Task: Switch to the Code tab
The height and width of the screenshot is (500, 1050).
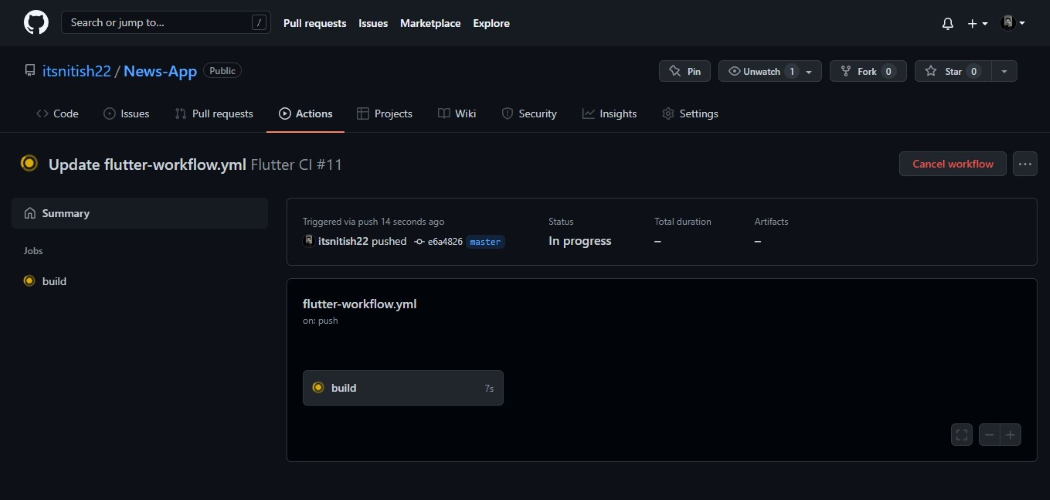Action: 58,114
